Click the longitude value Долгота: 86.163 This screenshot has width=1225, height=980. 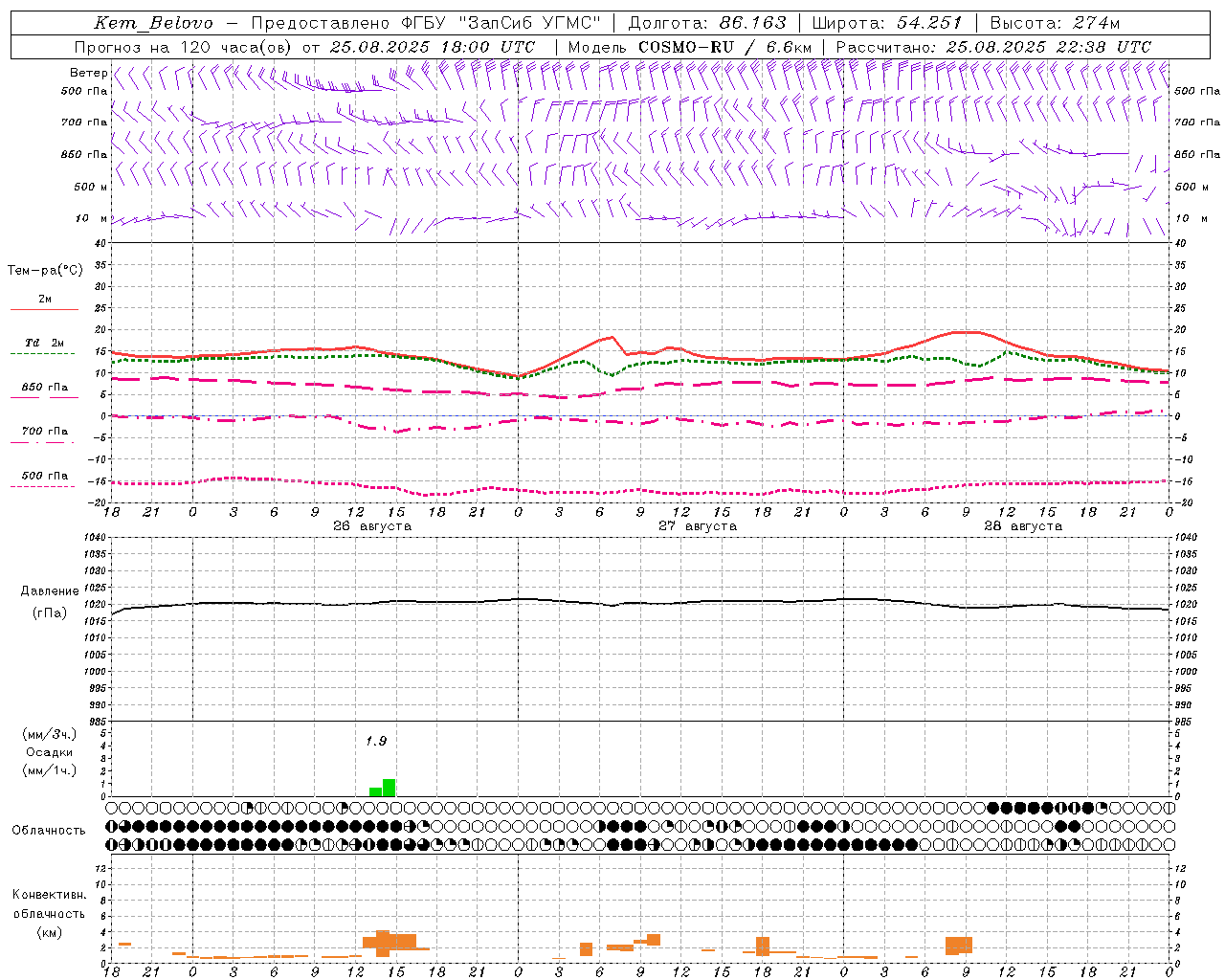click(x=707, y=23)
